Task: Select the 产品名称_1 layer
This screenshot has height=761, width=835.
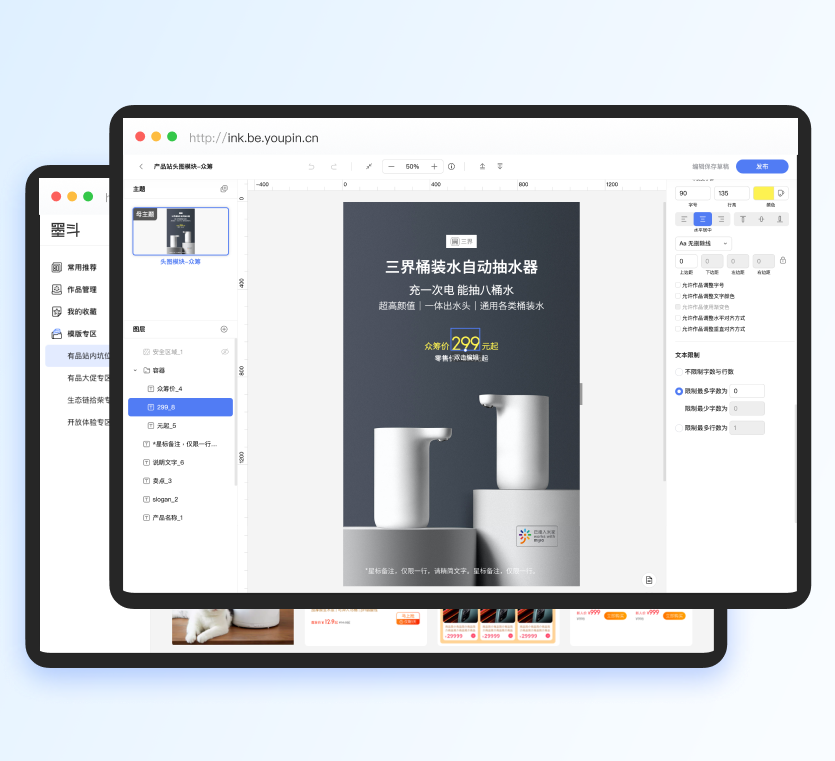Action: point(181,518)
